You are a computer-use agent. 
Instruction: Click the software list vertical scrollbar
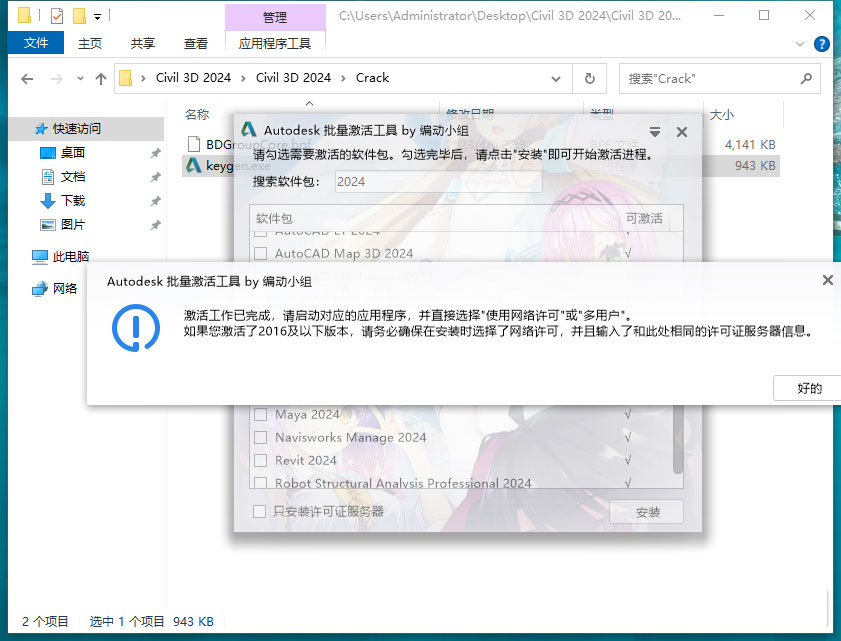tap(677, 440)
